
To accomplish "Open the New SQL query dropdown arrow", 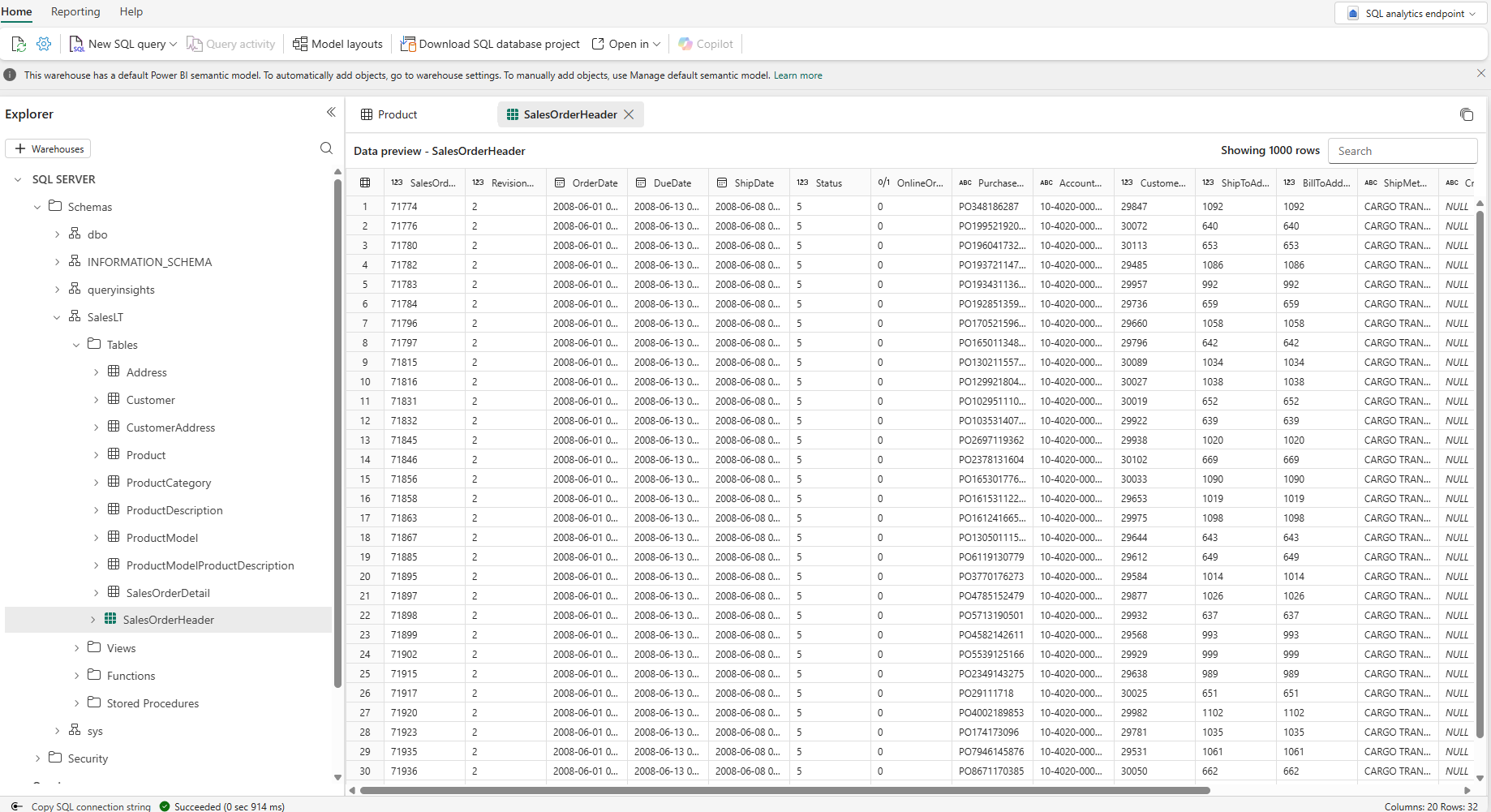I will point(173,45).
